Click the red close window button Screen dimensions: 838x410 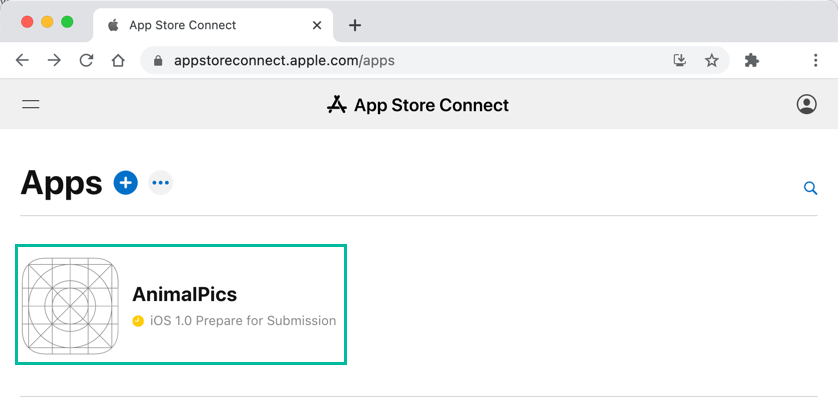pyautogui.click(x=27, y=22)
